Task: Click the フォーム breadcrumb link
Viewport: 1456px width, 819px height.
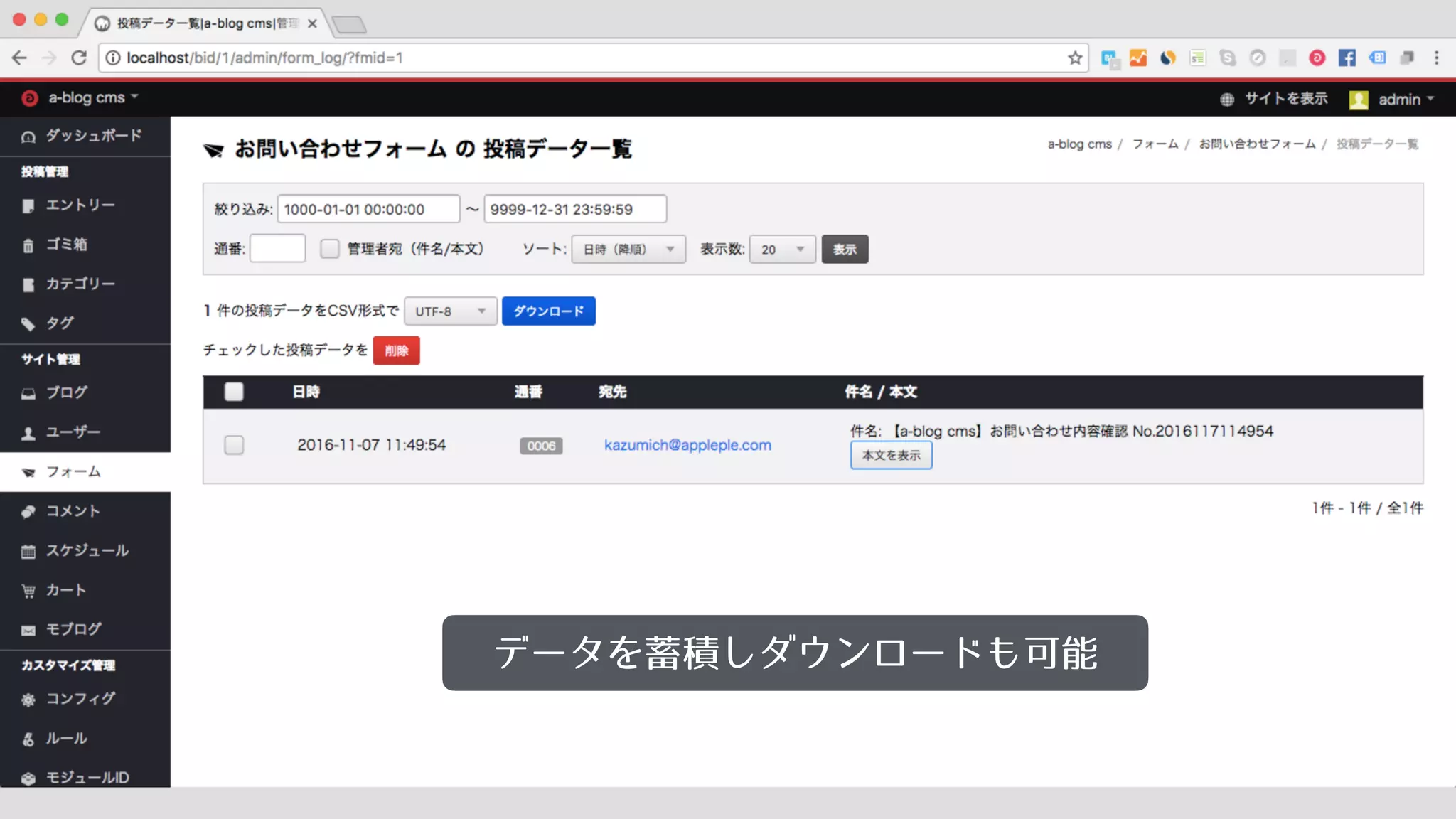Action: (1155, 144)
